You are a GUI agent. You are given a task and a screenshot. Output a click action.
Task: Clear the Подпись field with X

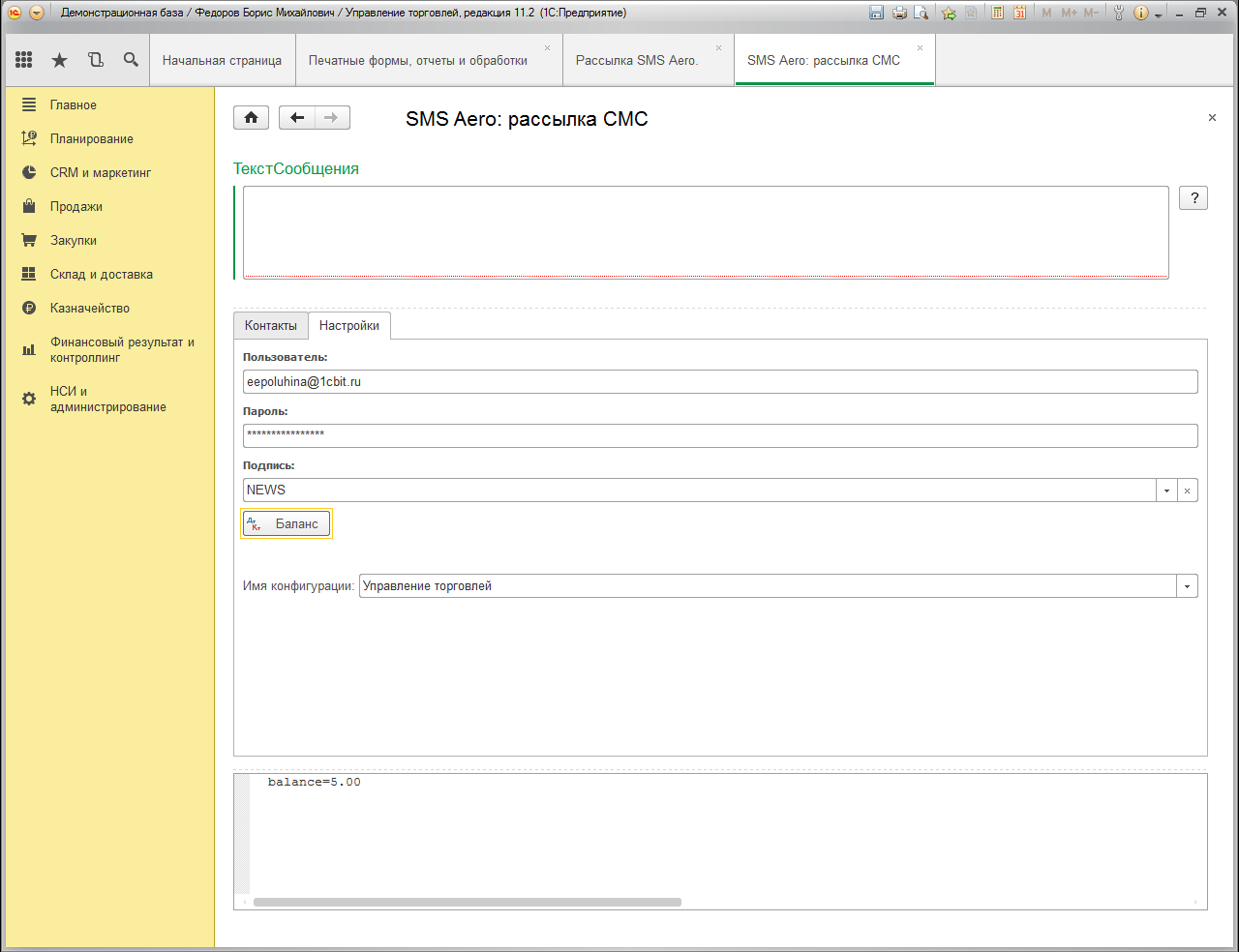tap(1188, 491)
